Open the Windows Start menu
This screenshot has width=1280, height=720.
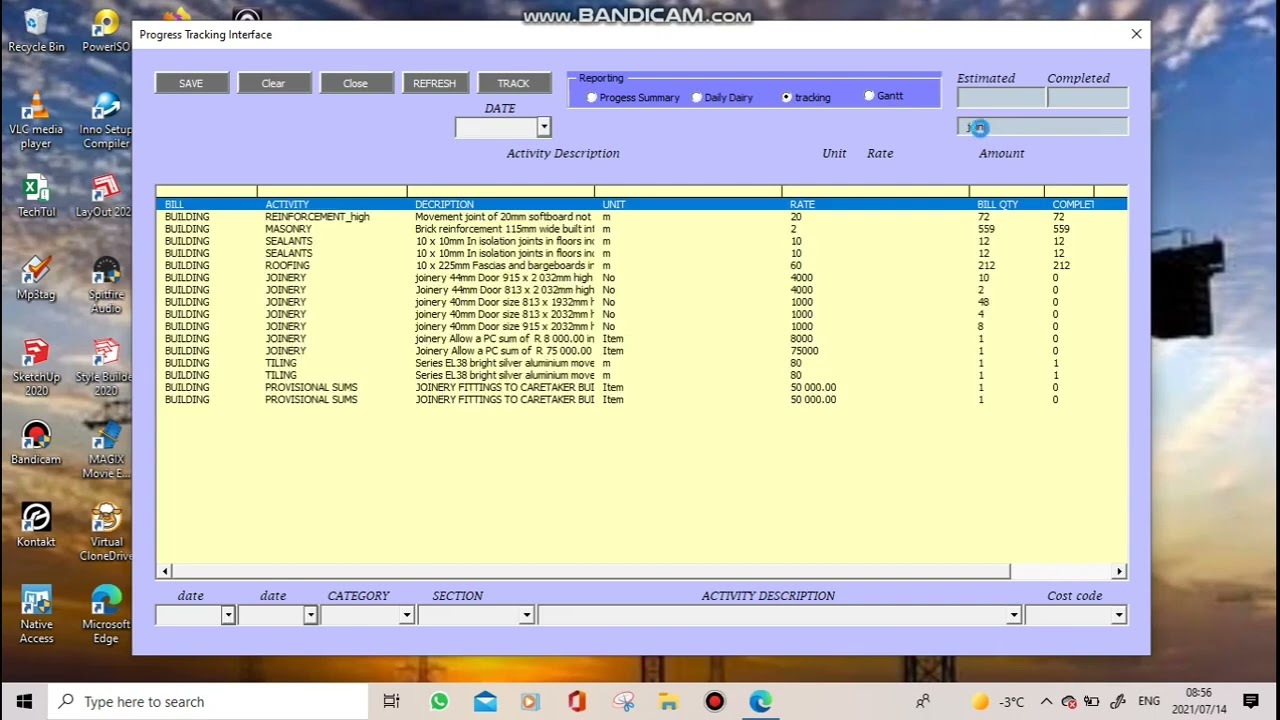[24, 701]
